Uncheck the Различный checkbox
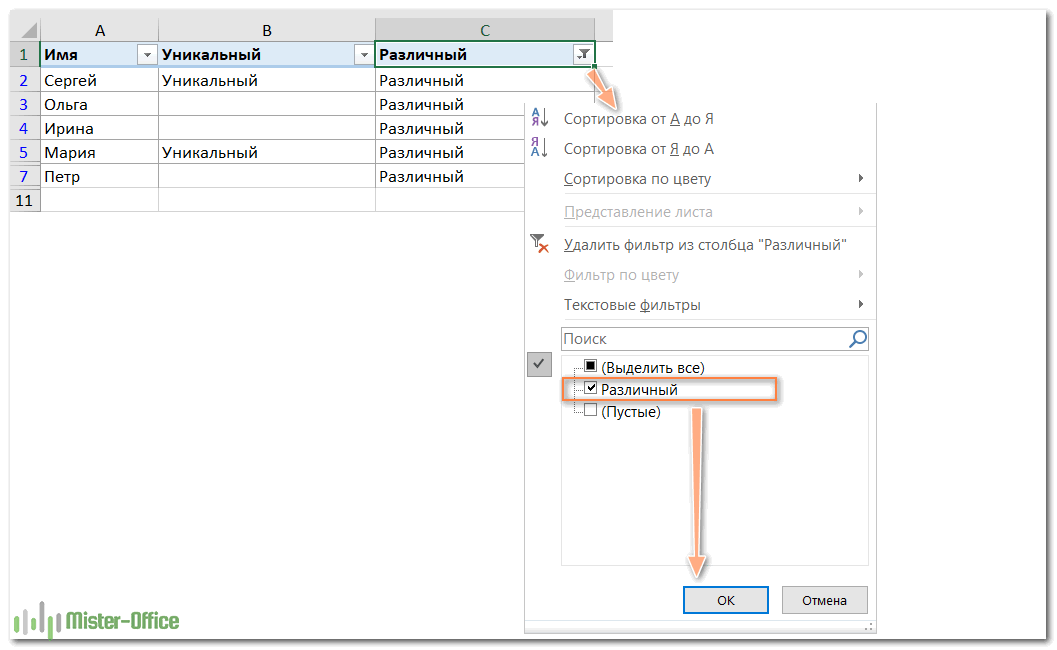The image size is (1057, 650). click(x=591, y=389)
